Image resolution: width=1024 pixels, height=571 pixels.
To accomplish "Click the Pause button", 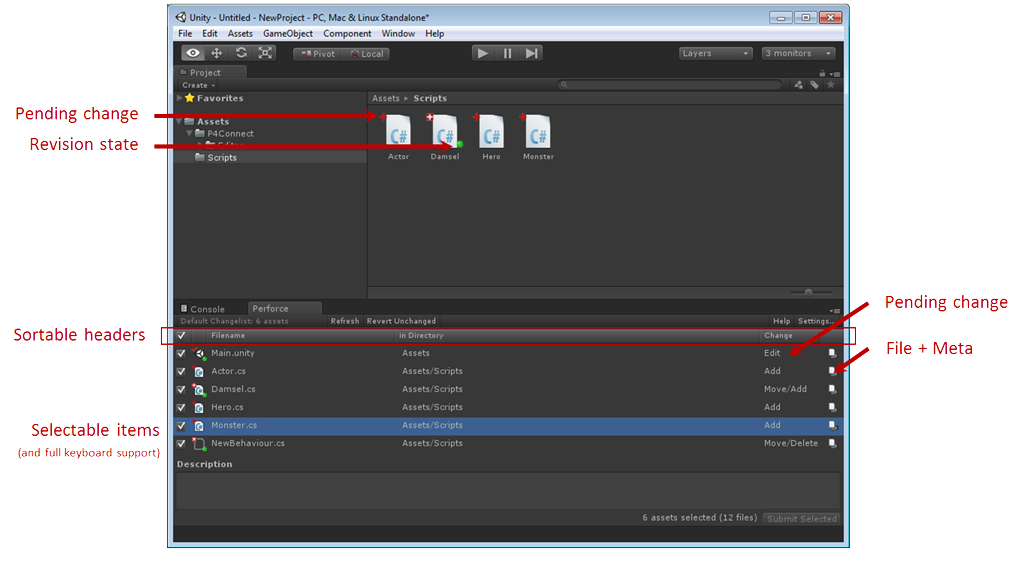I will click(x=507, y=53).
